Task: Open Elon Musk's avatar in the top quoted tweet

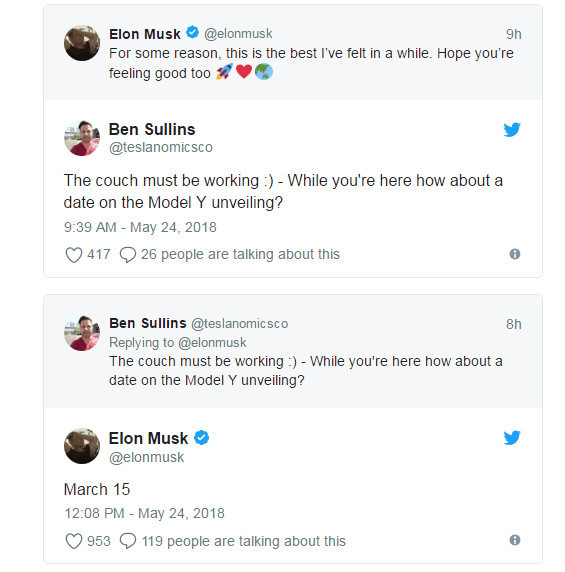Action: pyautogui.click(x=82, y=43)
